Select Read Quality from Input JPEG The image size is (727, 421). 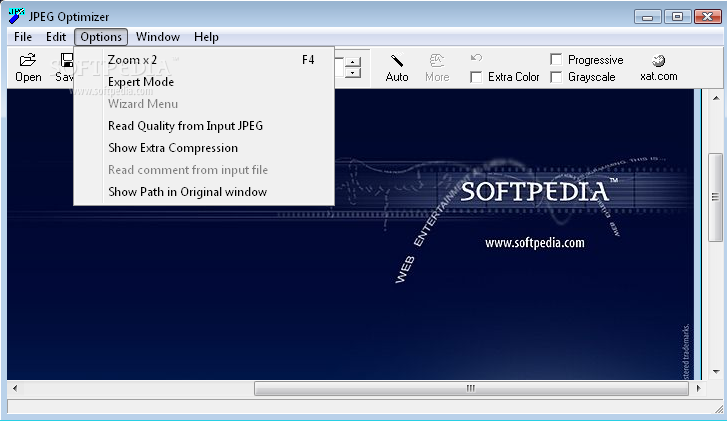(204, 126)
